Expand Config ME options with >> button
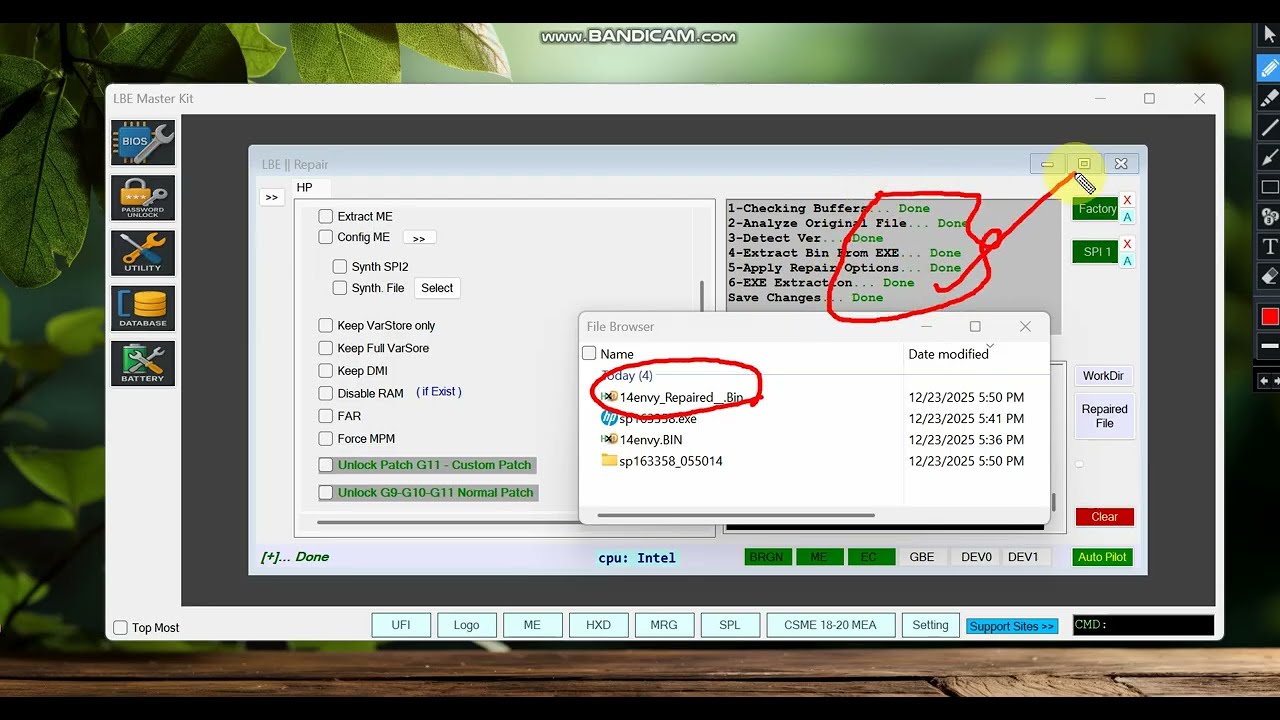 419,238
